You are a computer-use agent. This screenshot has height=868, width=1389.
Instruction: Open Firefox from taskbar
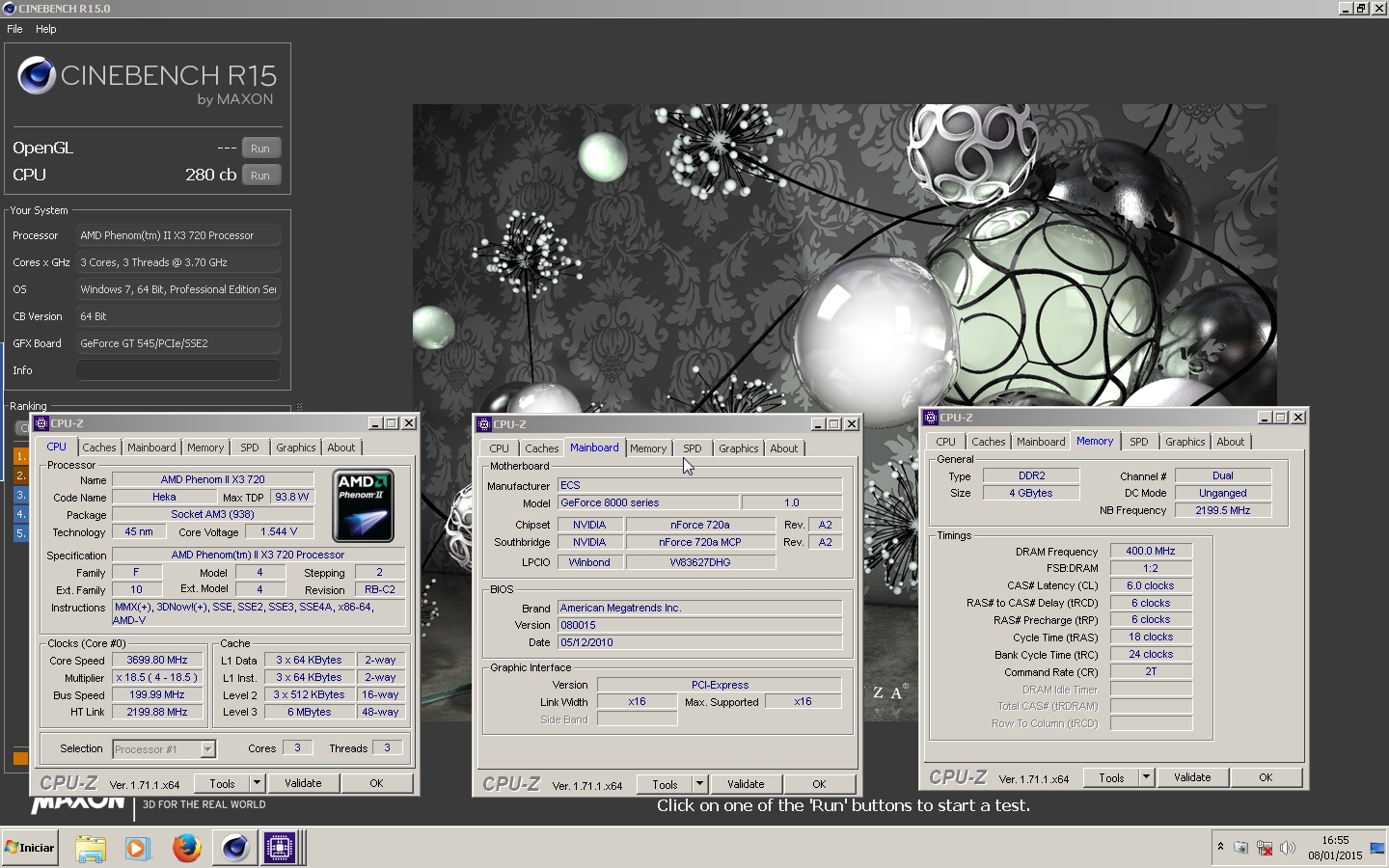tap(186, 849)
